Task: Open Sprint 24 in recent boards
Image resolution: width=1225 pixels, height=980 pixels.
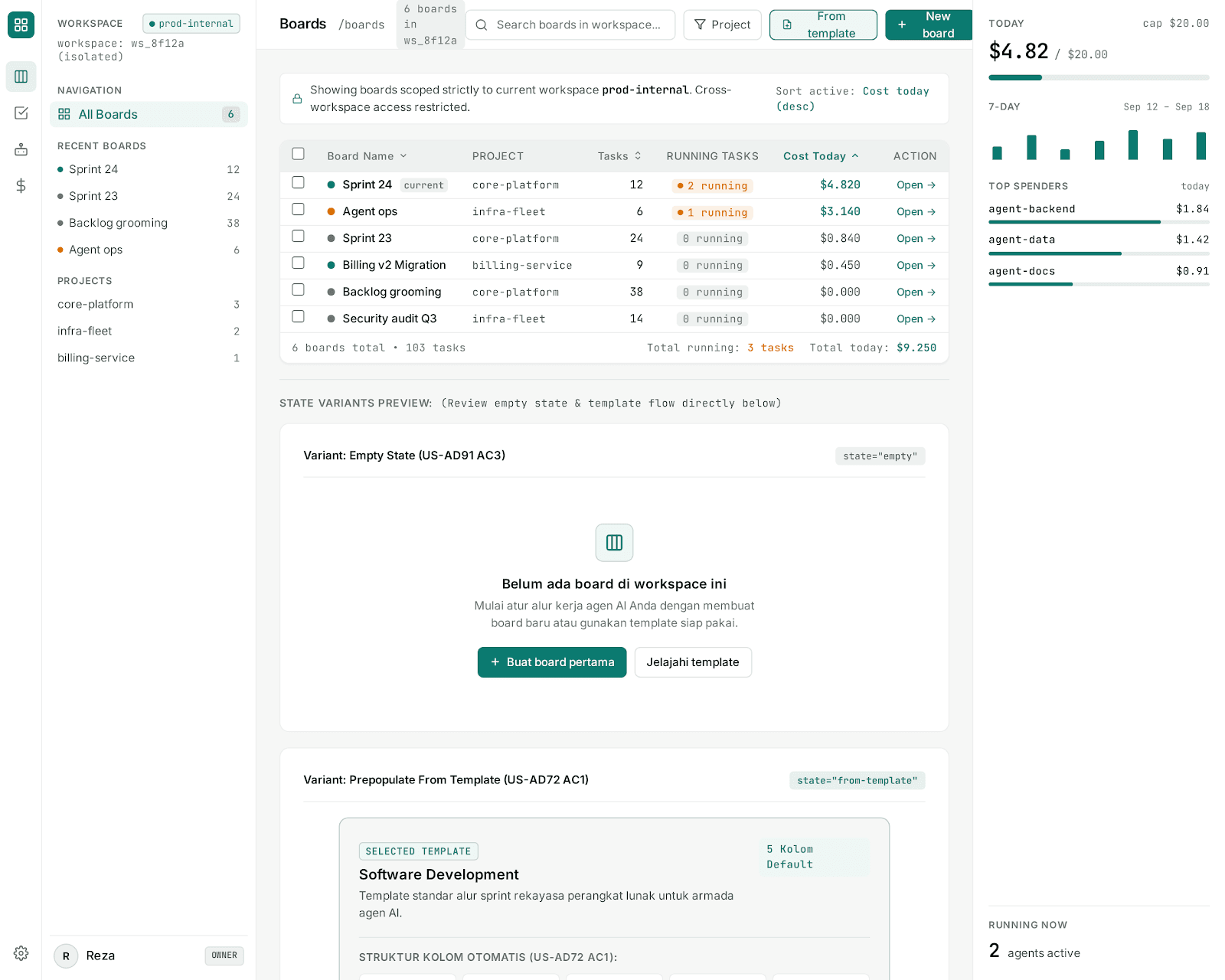Action: tap(149, 169)
